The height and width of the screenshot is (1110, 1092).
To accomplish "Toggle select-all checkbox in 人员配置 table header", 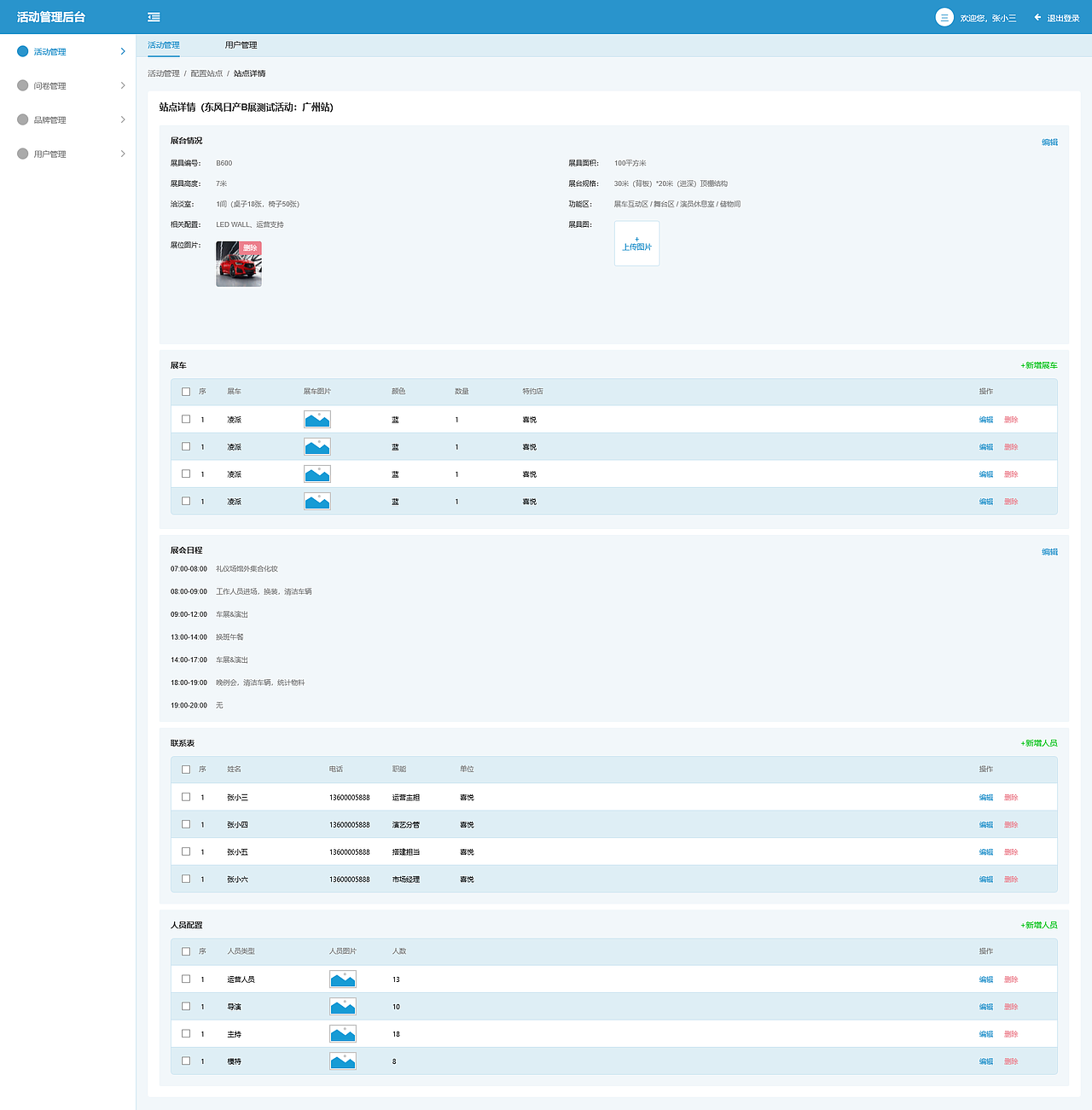I will pos(186,951).
